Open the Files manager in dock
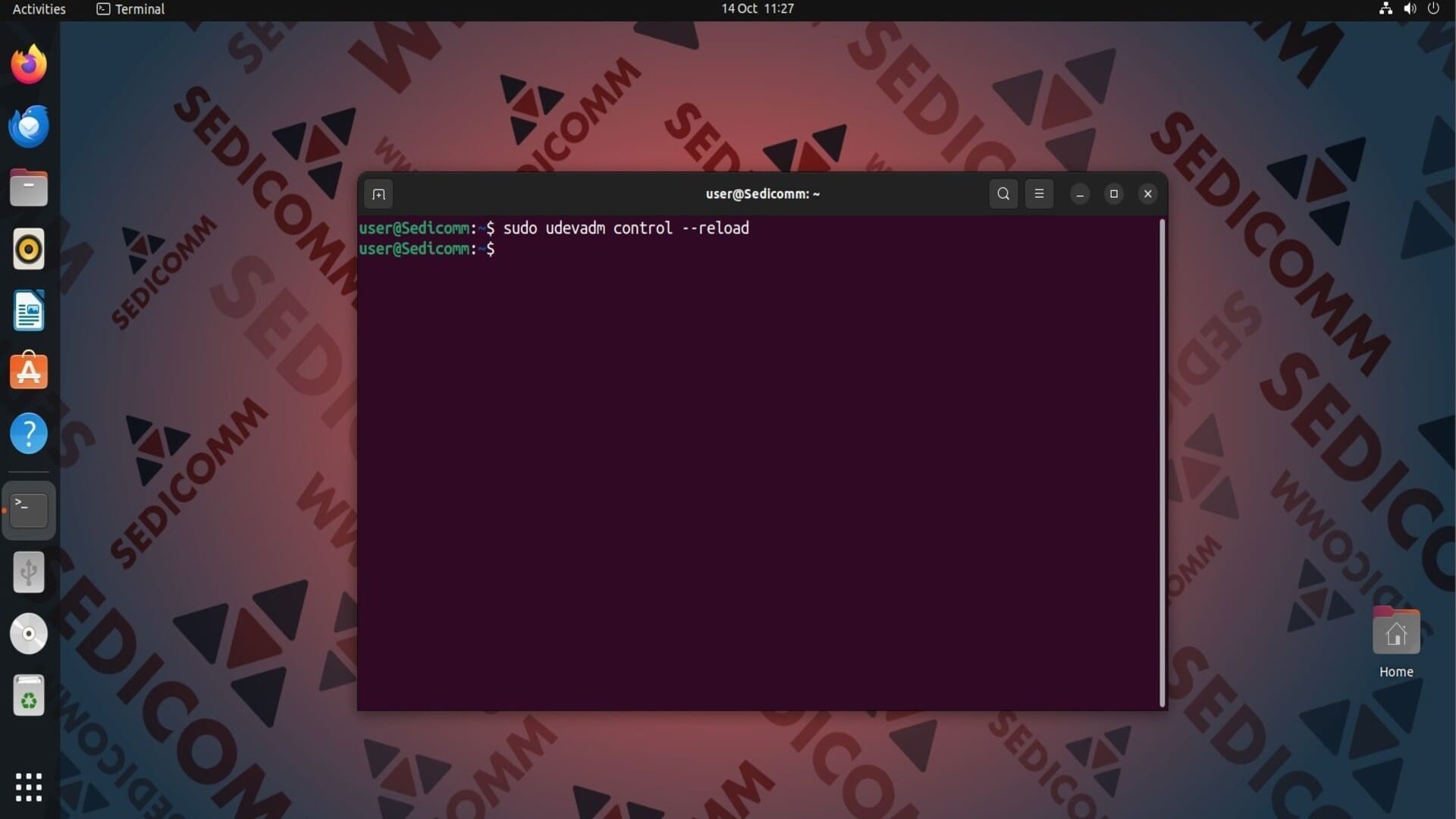This screenshot has height=819, width=1456. coord(29,187)
